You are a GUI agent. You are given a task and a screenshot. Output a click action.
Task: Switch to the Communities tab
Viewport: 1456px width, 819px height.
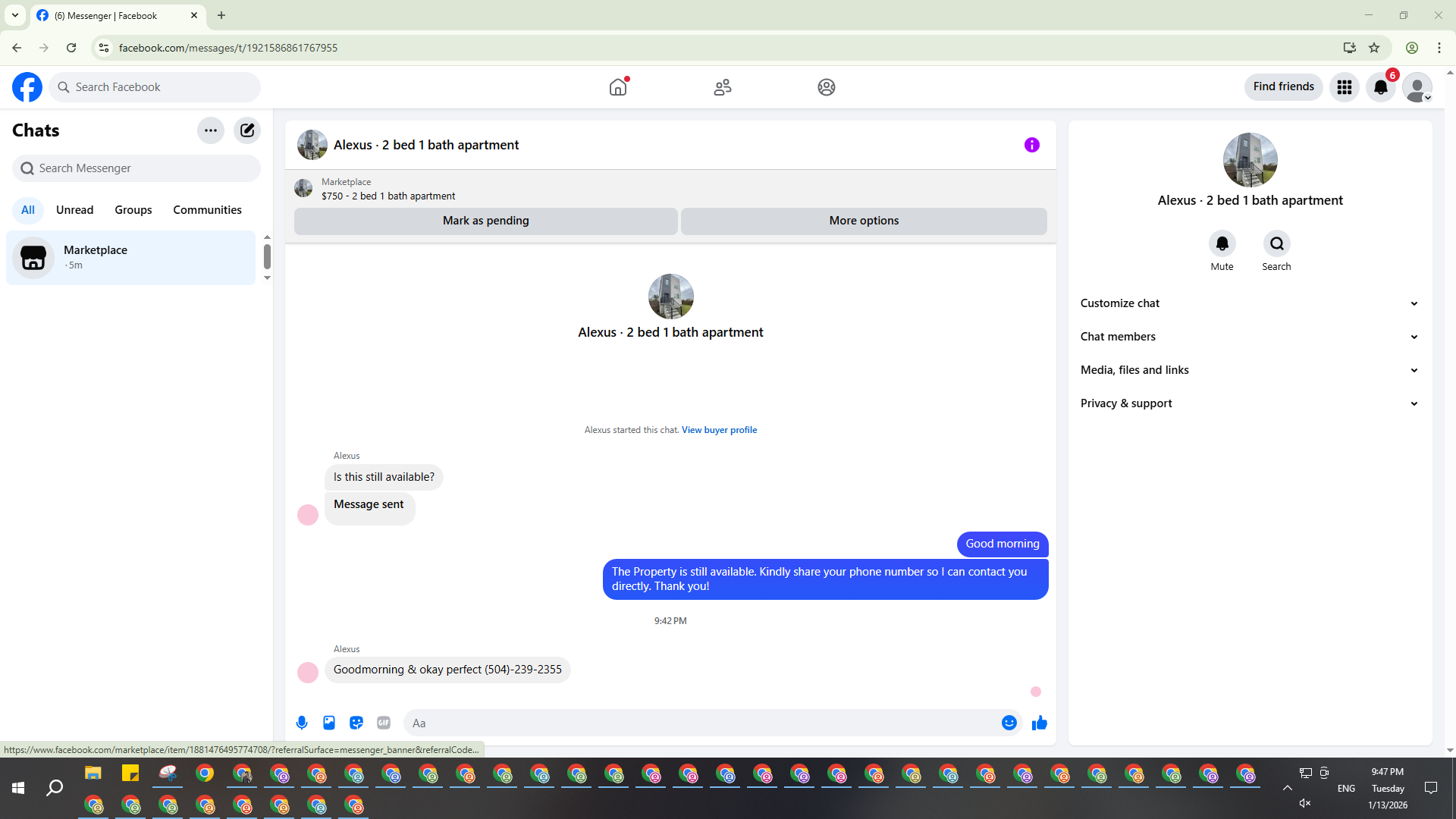207,210
